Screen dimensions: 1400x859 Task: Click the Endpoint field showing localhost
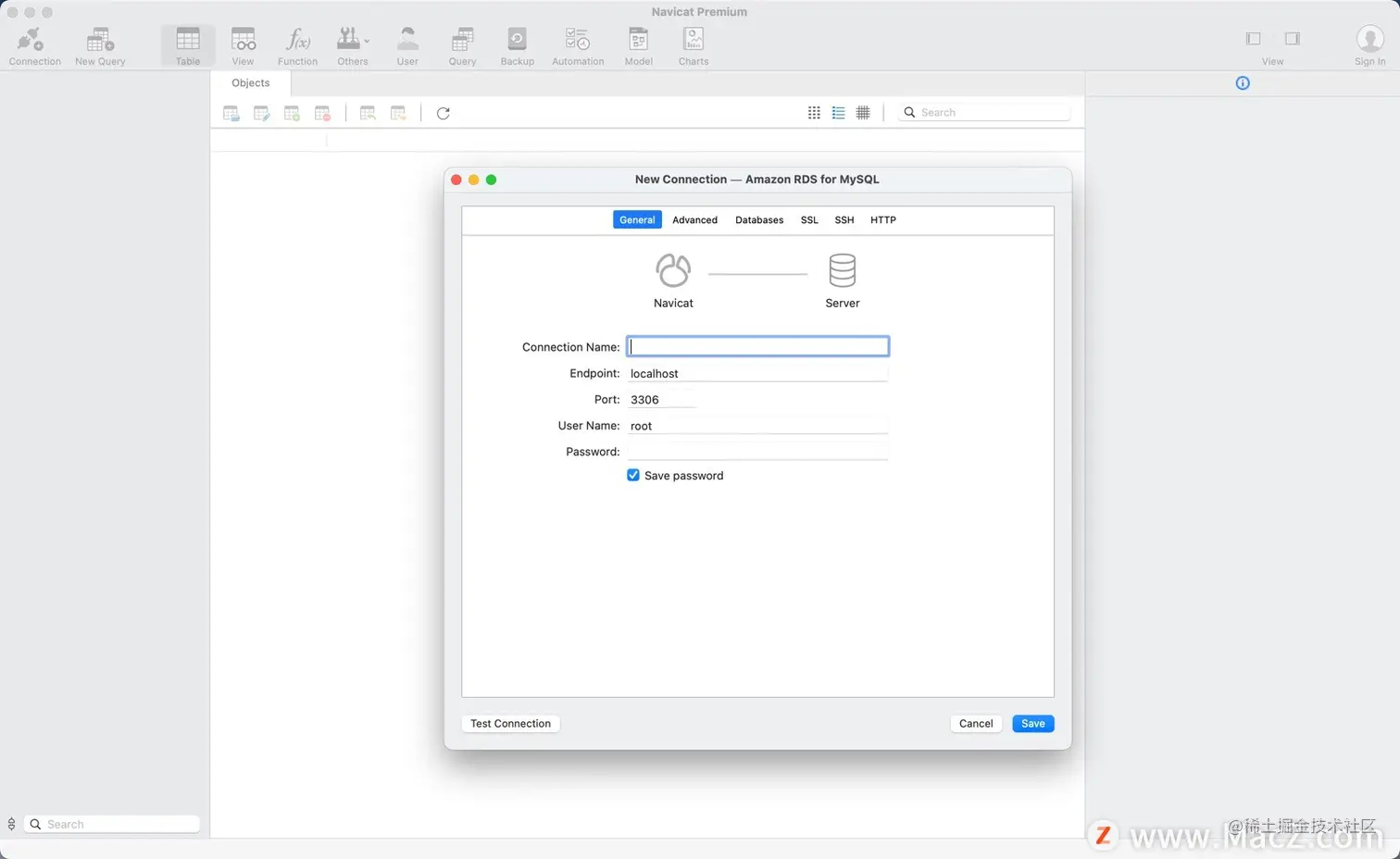757,373
